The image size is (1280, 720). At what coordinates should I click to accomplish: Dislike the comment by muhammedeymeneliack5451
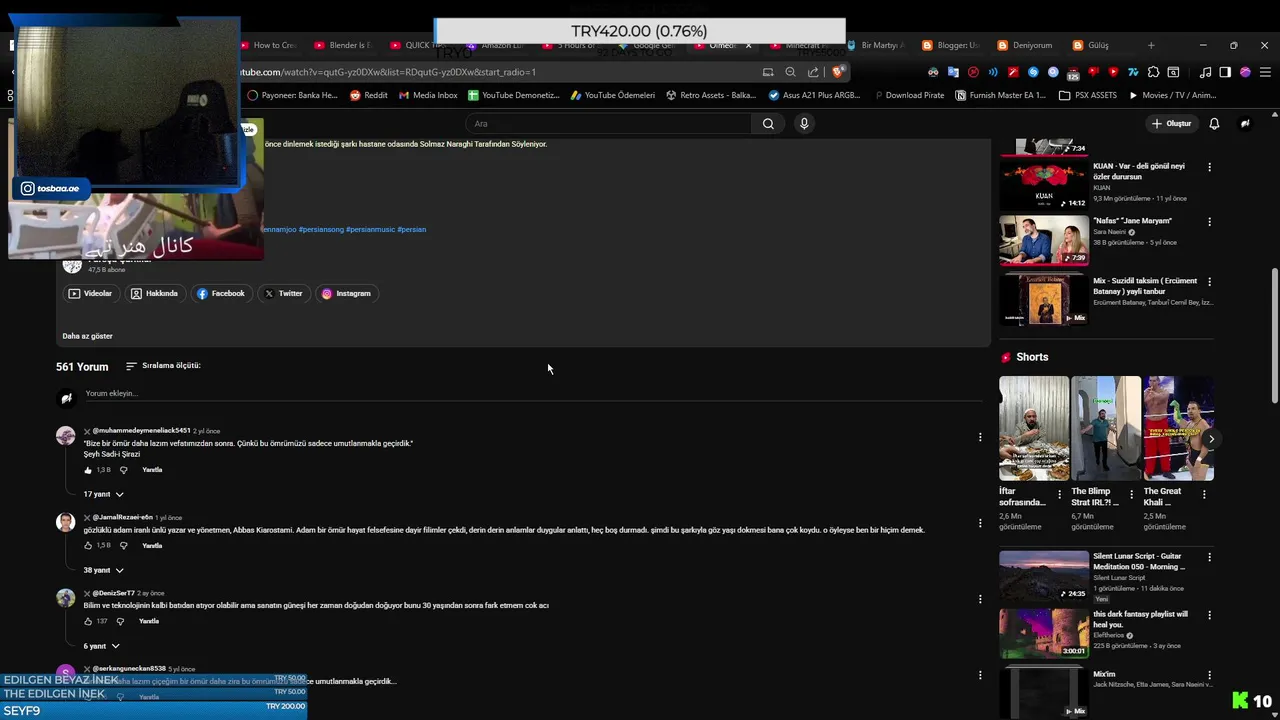[x=124, y=470]
